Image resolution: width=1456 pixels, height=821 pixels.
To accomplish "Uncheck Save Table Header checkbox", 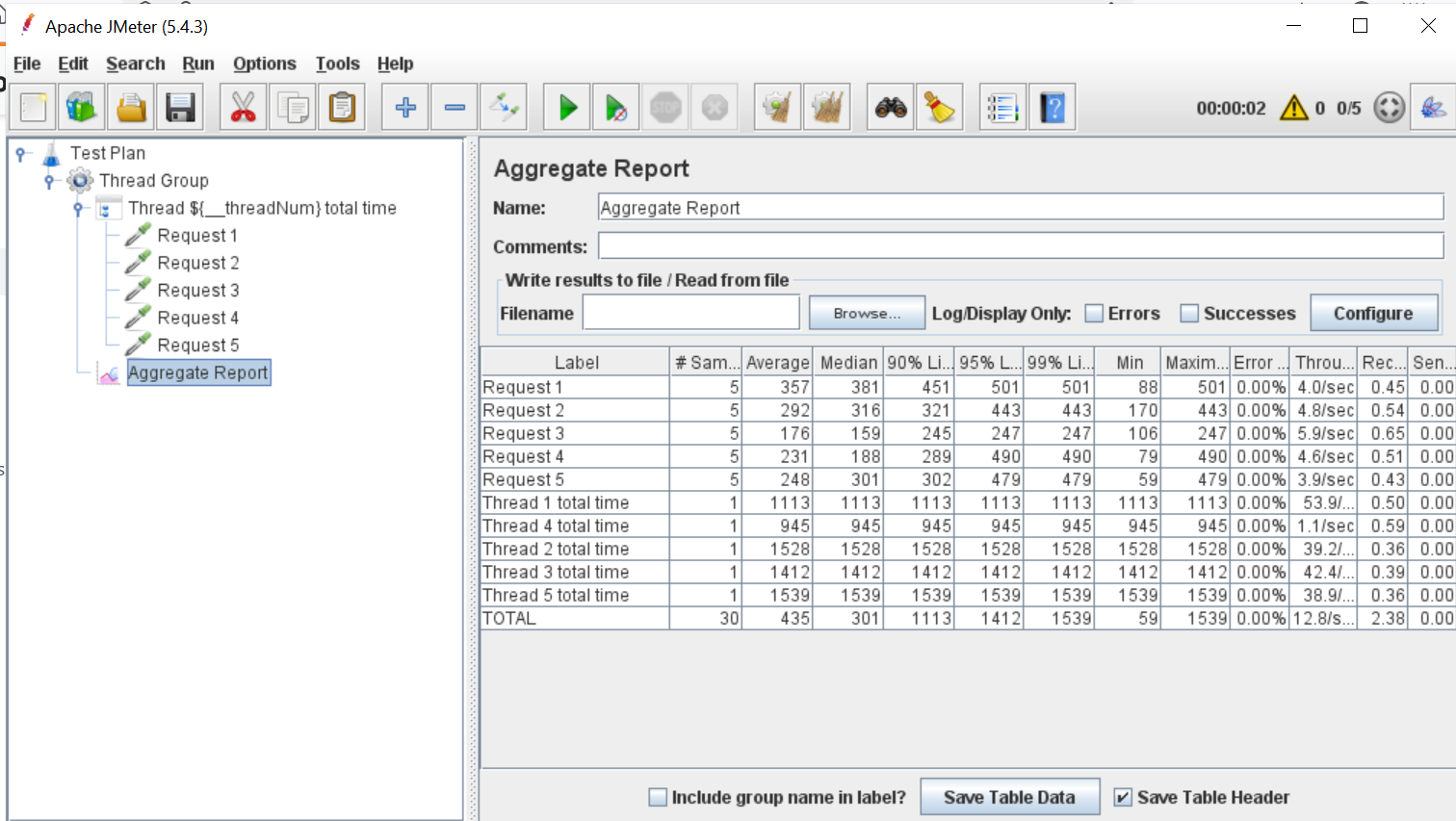I will click(x=1123, y=797).
